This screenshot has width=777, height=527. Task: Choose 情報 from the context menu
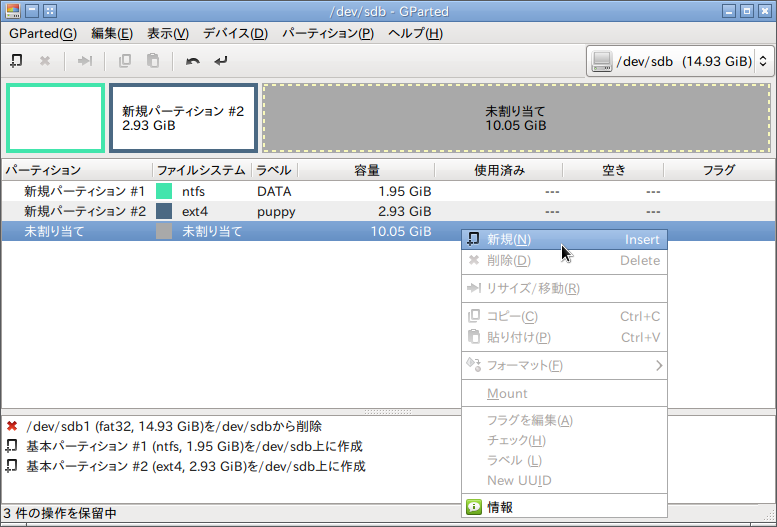tap(564, 507)
